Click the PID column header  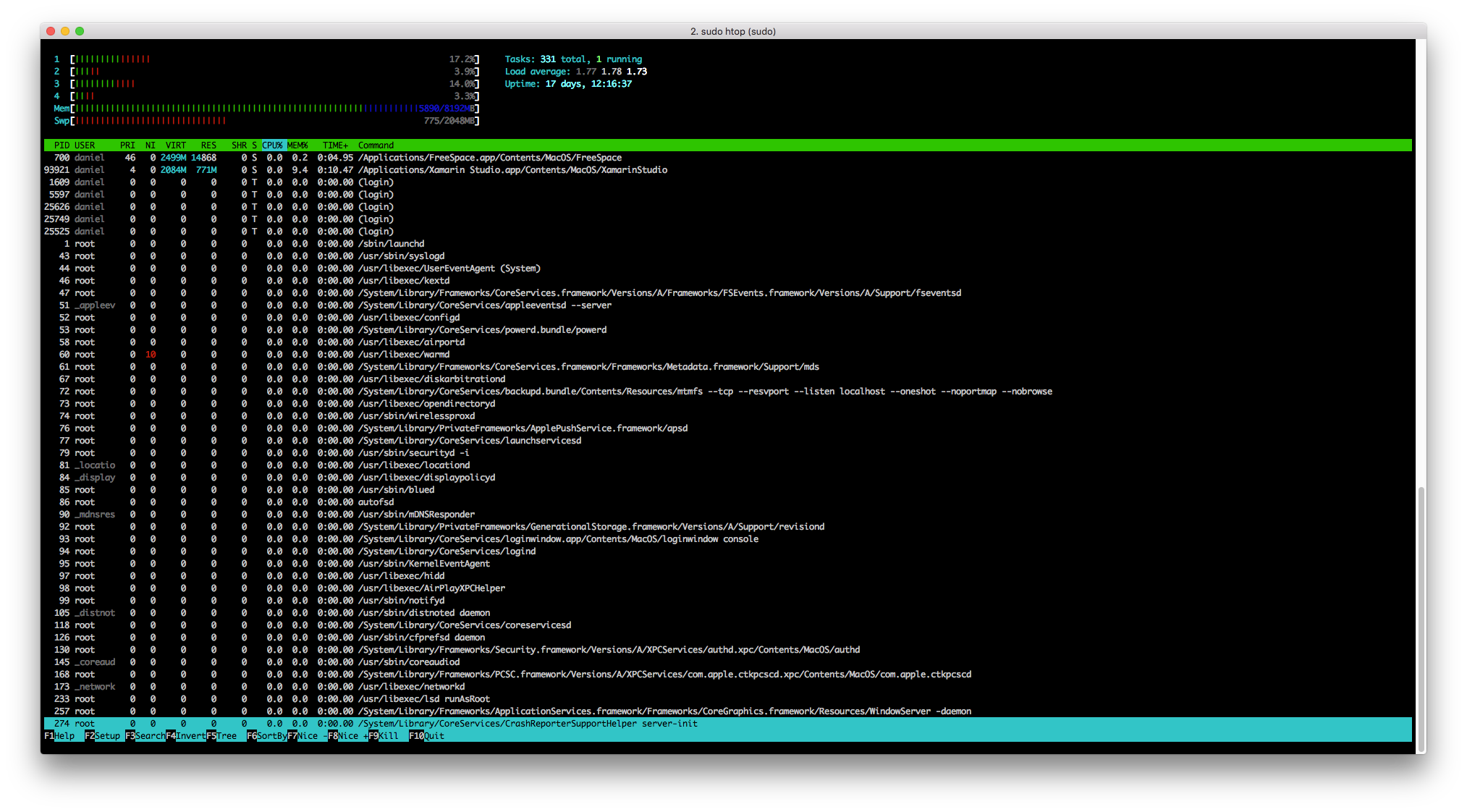point(62,145)
